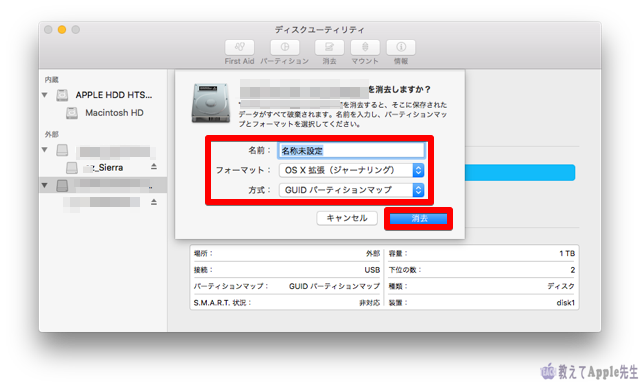Viewport: 640px width, 387px height.
Task: Select the APPLE HDD HTS disk
Action: coord(103,95)
